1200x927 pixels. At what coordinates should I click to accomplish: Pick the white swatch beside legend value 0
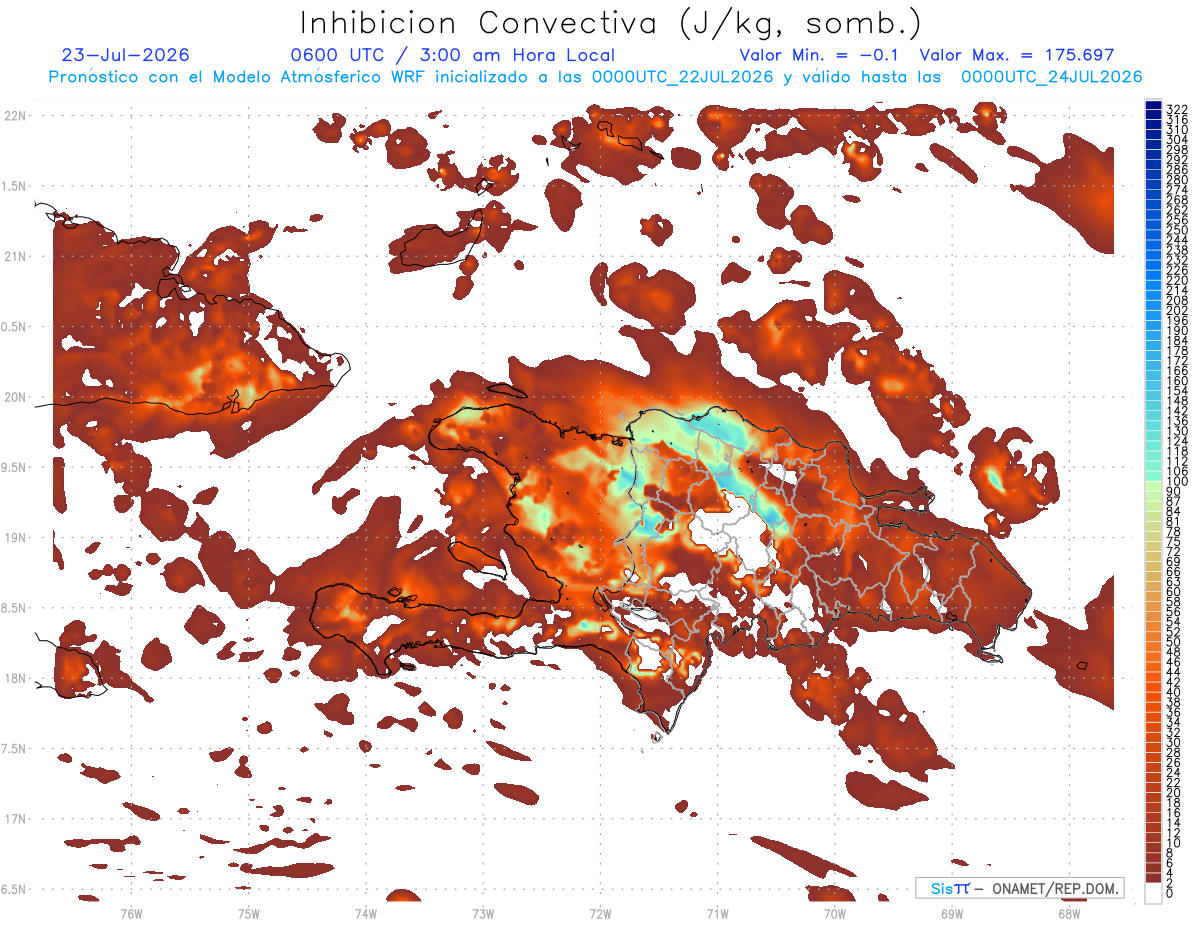(x=1153, y=894)
